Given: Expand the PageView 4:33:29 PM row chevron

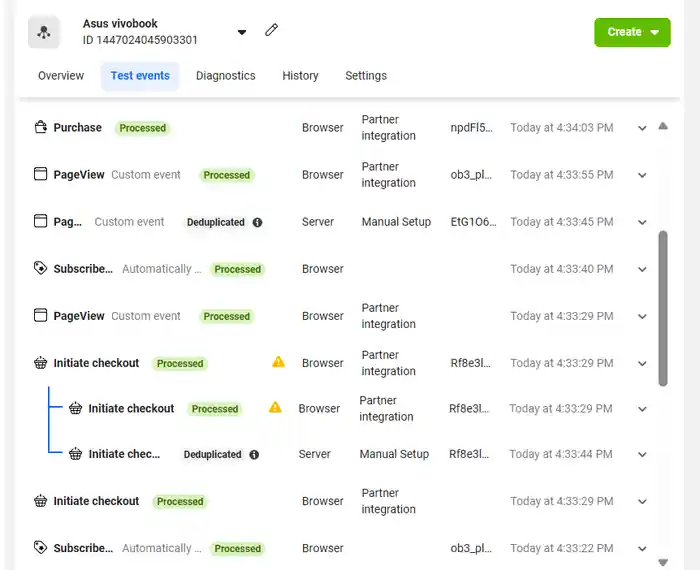Looking at the screenshot, I should pos(642,316).
